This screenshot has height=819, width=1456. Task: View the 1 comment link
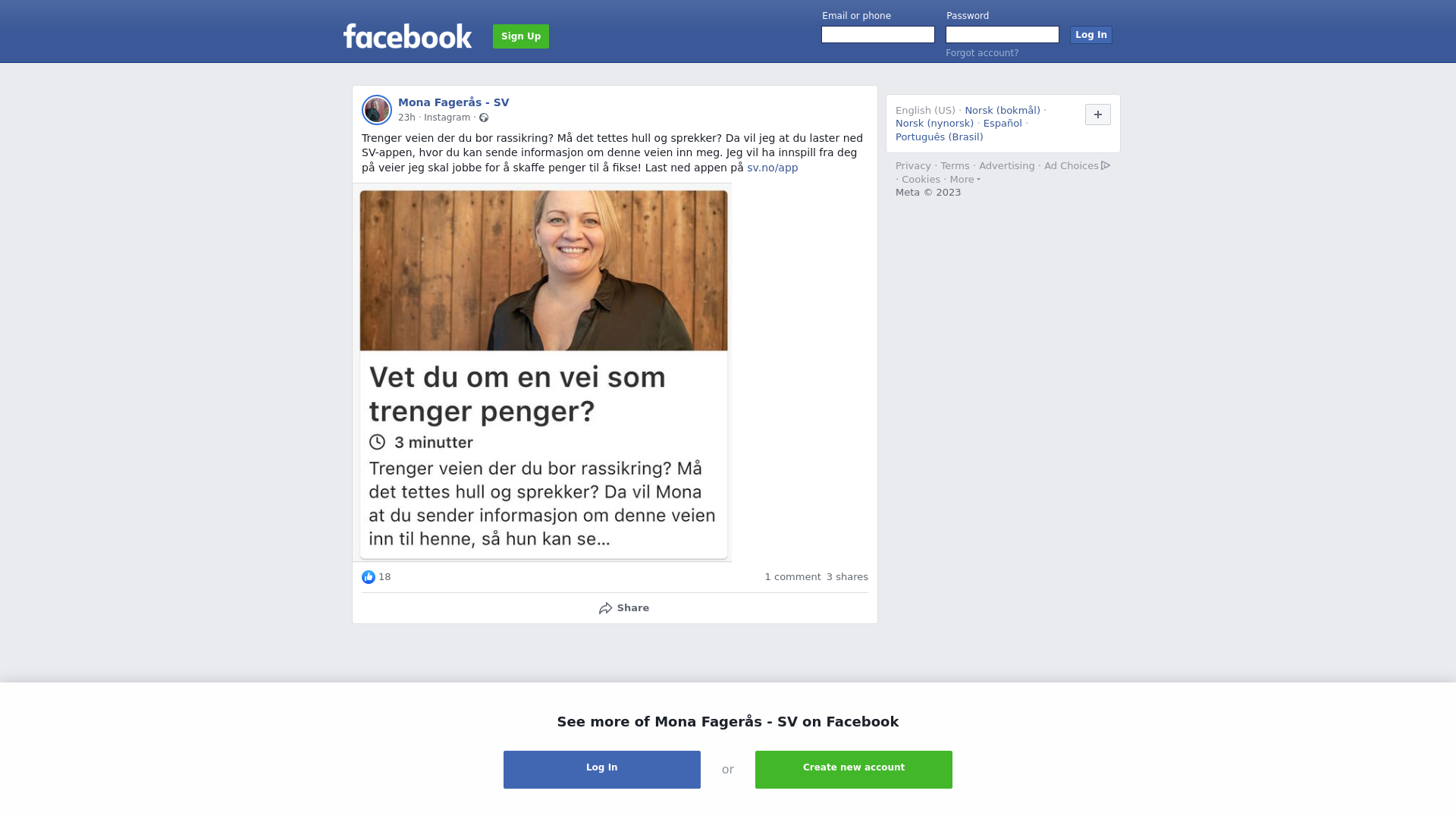coord(792,577)
